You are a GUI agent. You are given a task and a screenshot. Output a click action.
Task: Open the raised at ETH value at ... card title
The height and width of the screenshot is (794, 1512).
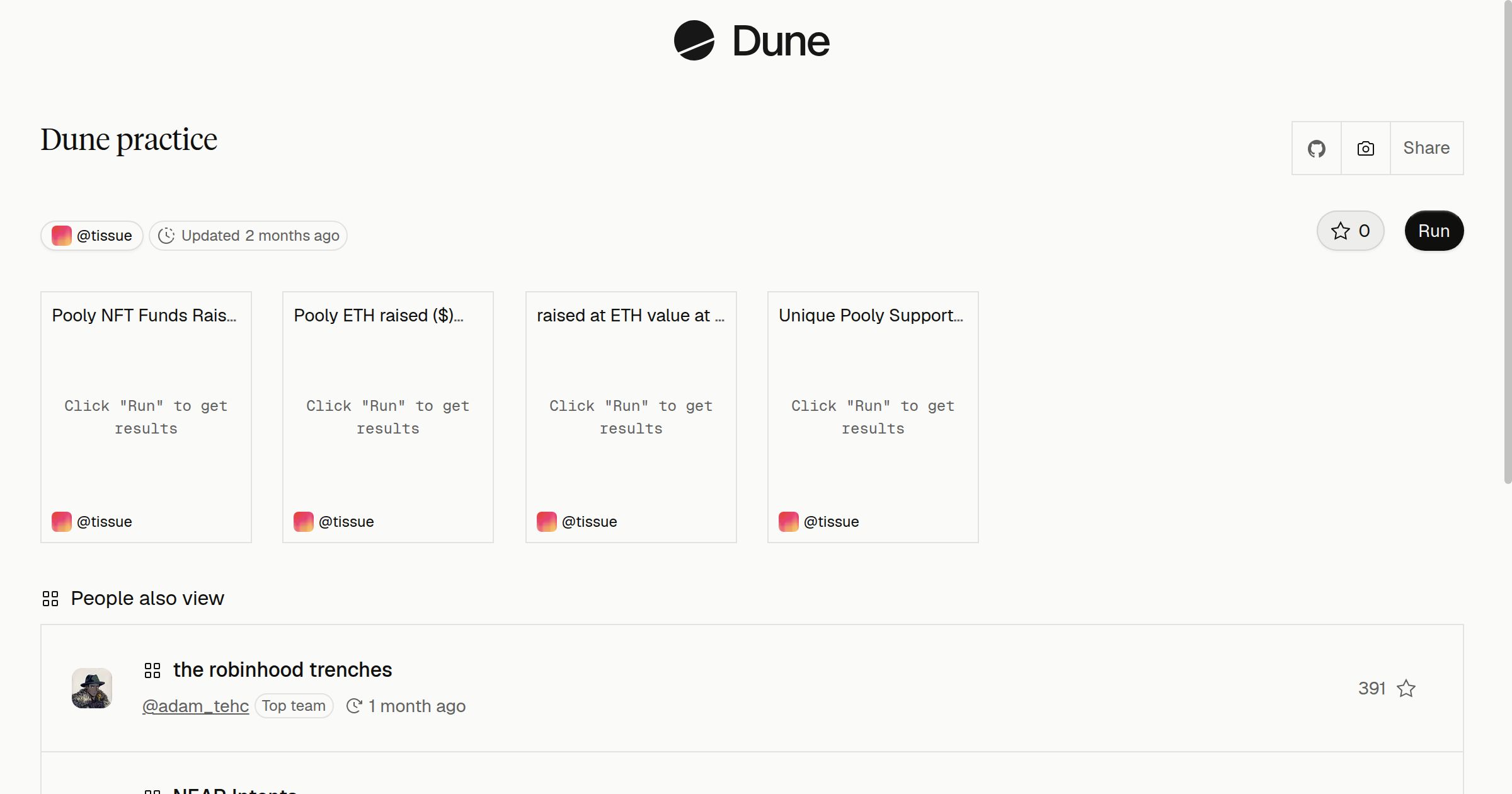pos(631,315)
